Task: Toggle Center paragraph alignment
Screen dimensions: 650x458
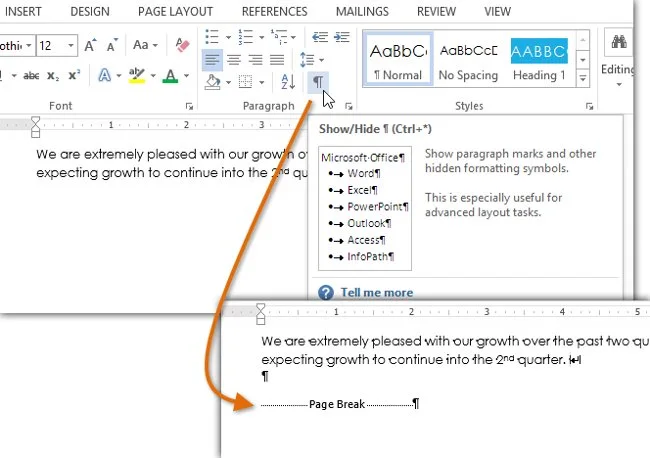Action: click(234, 60)
